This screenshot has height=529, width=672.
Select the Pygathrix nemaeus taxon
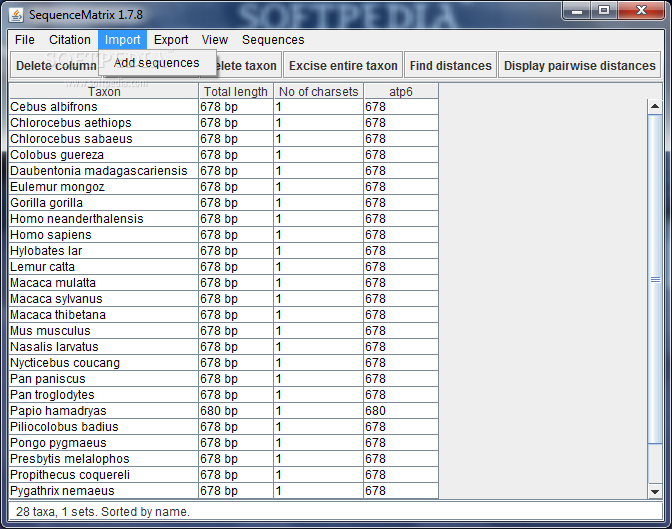tap(104, 491)
